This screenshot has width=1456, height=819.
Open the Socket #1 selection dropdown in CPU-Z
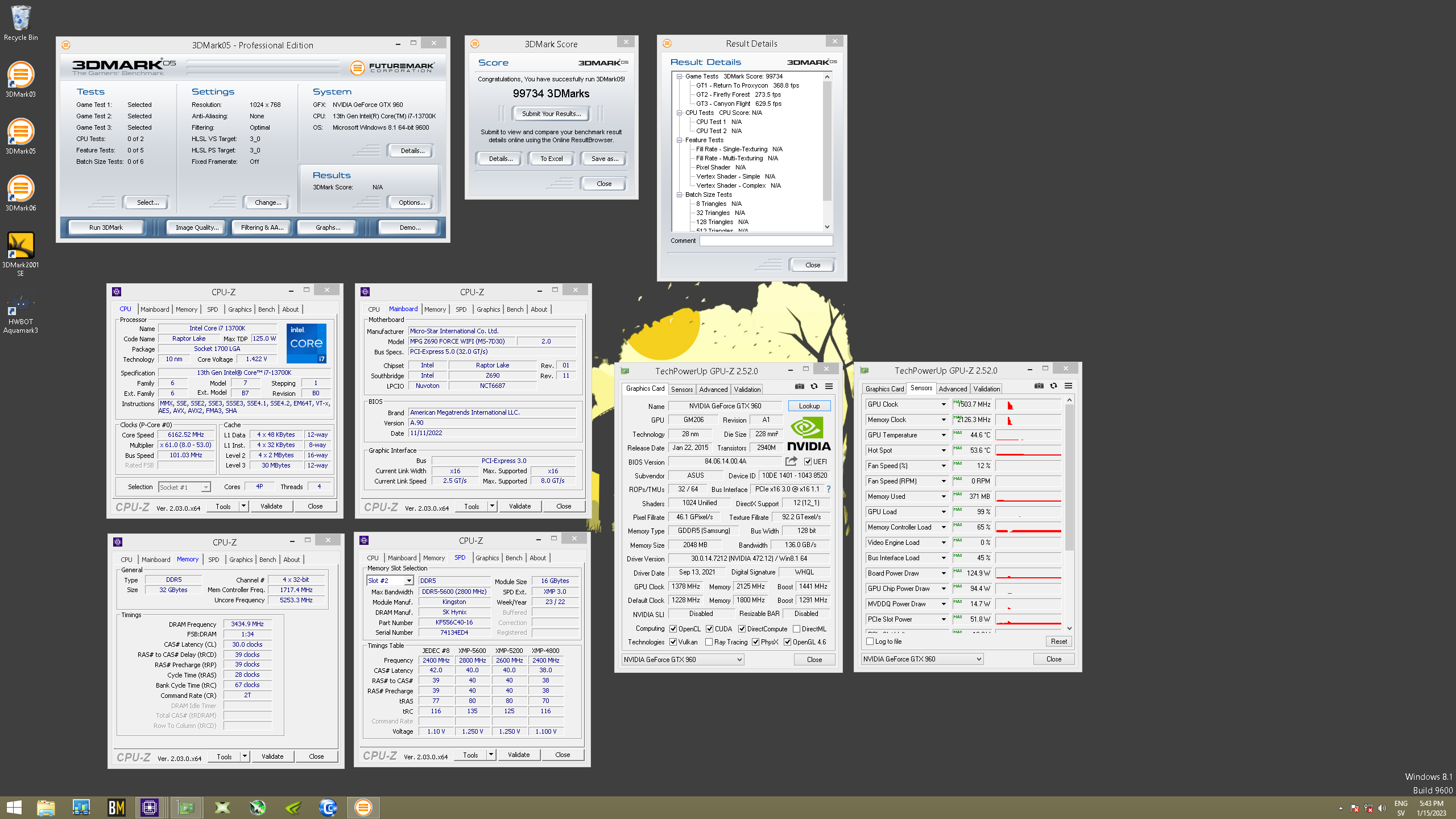pyautogui.click(x=184, y=487)
